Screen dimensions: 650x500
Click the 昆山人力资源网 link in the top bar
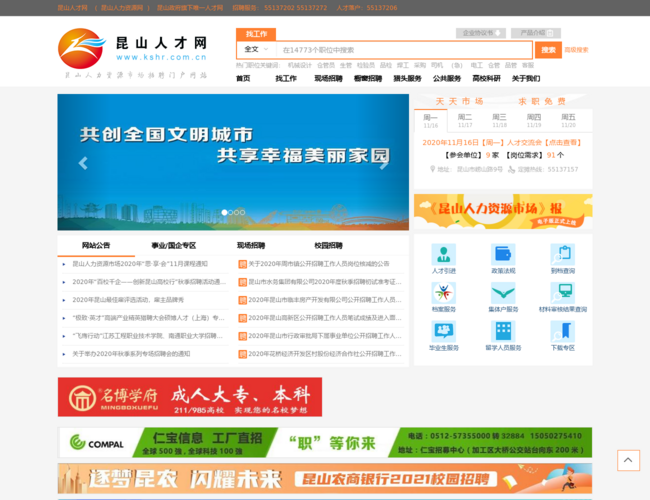point(121,7)
